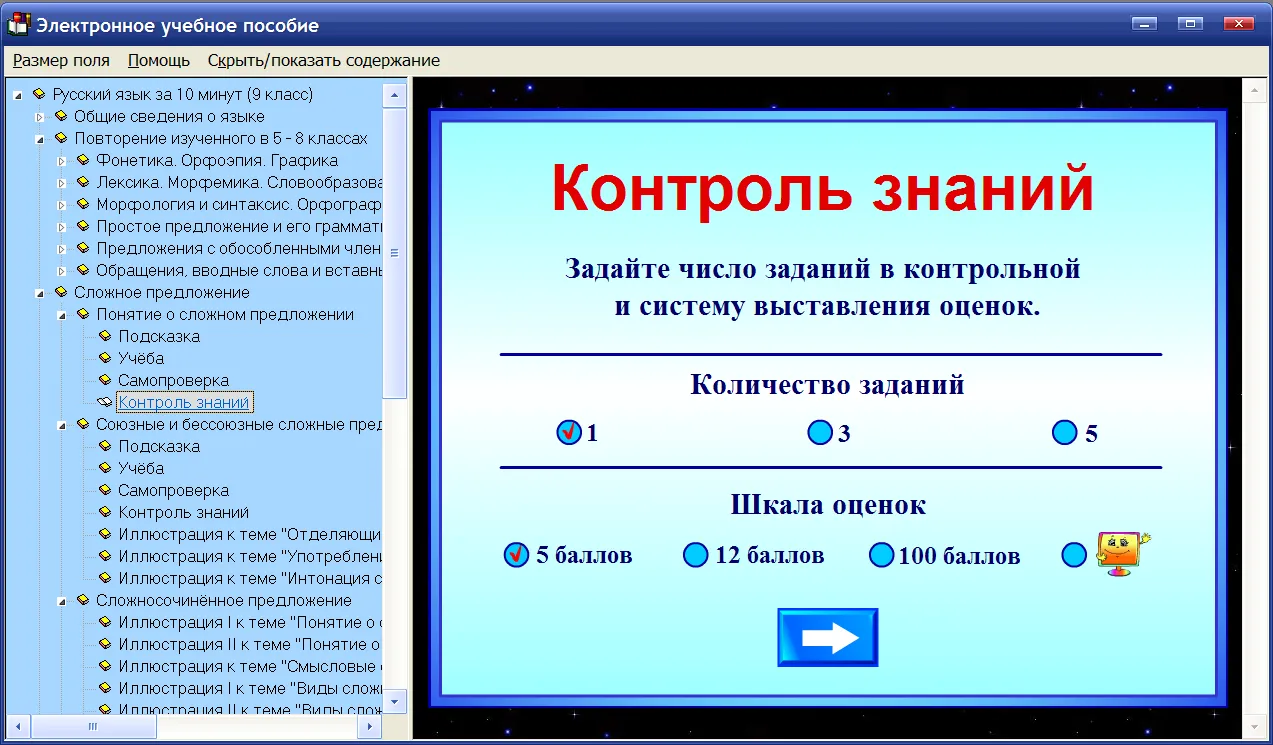This screenshot has height=745, width=1273.
Task: Select 1 task radio button
Action: (569, 433)
